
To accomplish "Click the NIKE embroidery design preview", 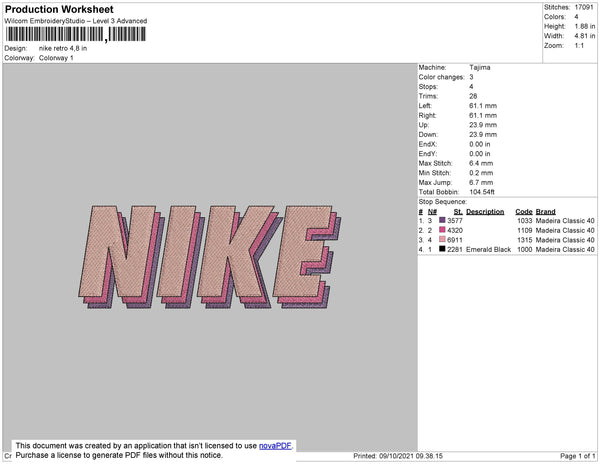I will (210, 257).
